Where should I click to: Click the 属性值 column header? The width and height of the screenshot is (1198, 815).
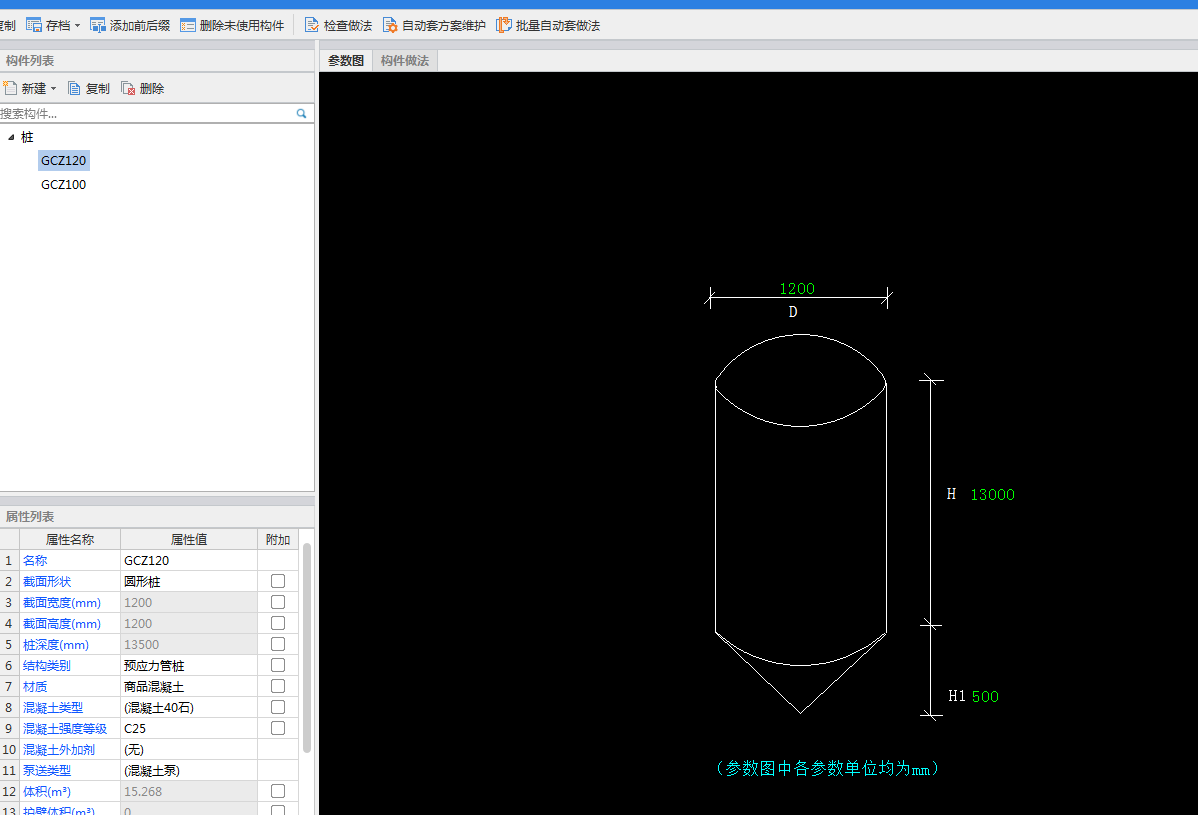point(189,539)
